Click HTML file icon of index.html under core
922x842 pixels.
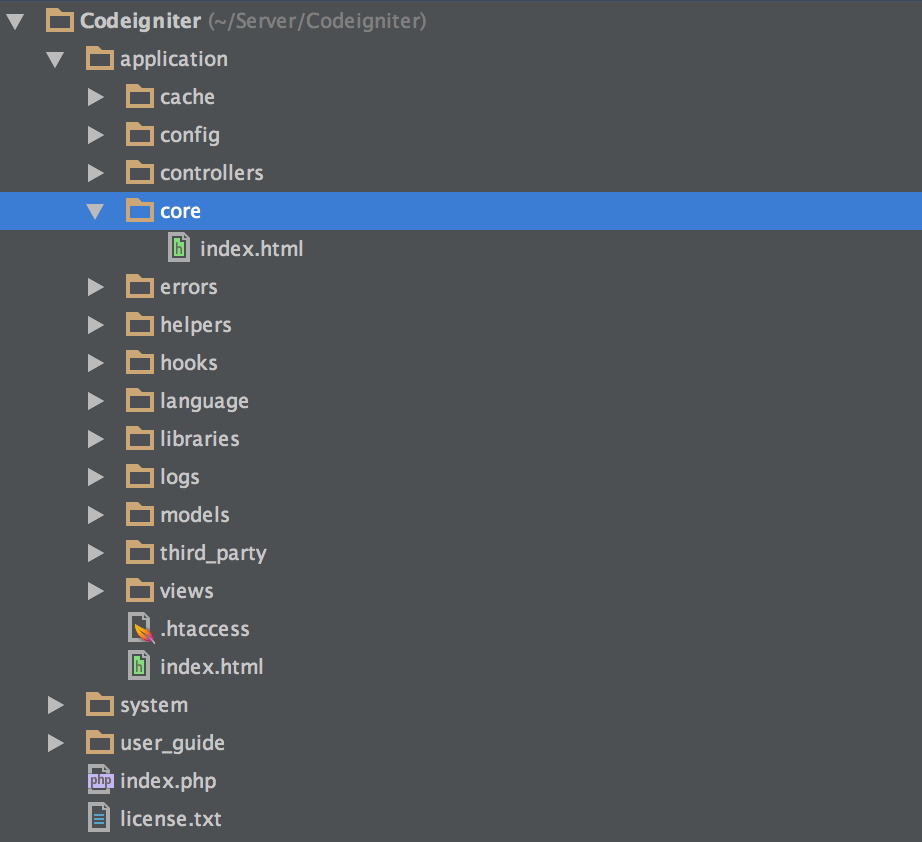tap(179, 248)
